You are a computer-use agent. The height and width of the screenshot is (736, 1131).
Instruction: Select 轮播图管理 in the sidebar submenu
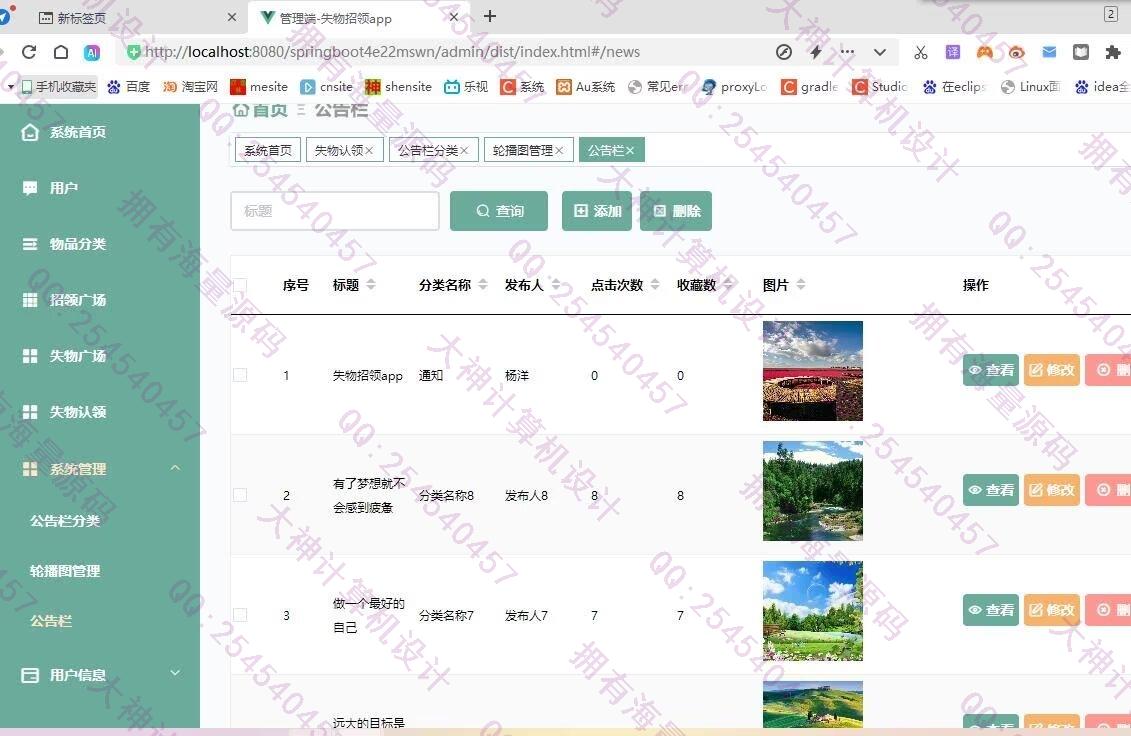(x=65, y=571)
